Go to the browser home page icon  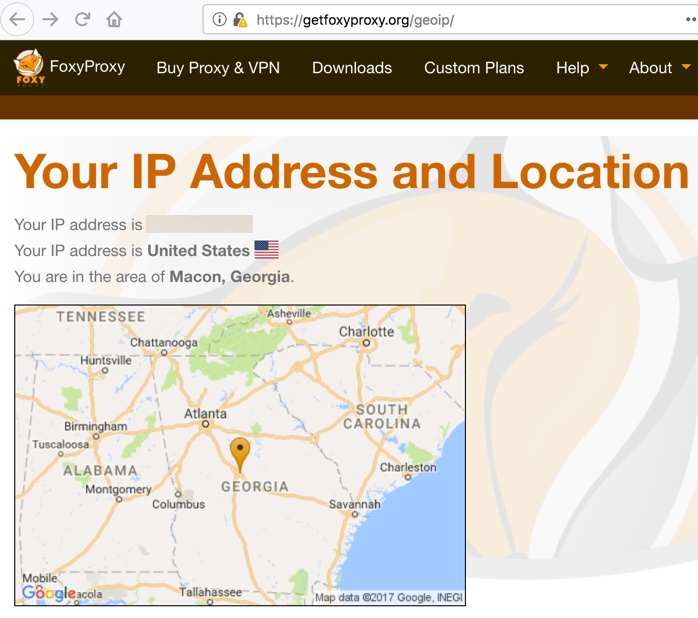pyautogui.click(x=114, y=19)
